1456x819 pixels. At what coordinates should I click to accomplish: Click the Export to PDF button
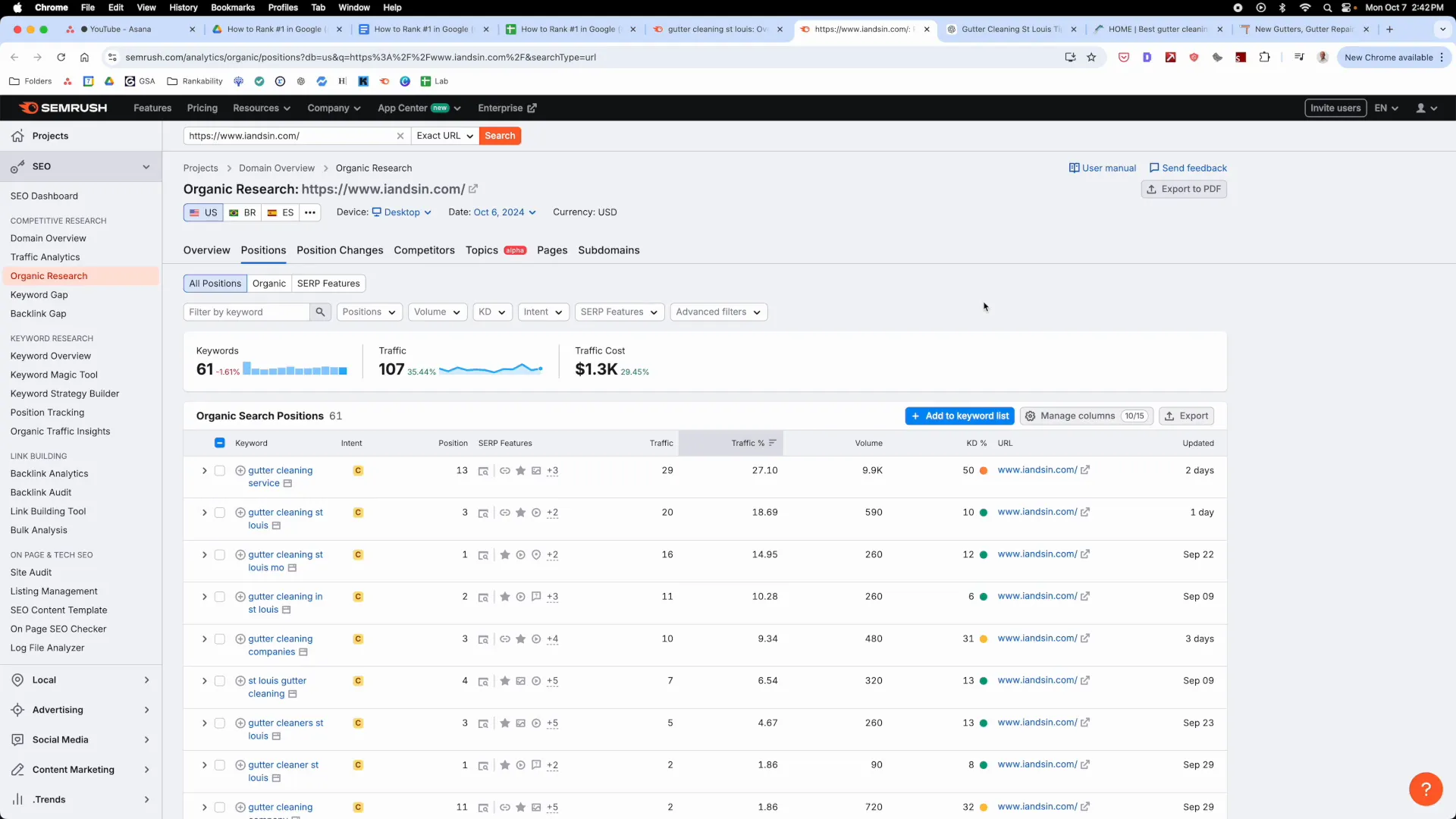pyautogui.click(x=1184, y=189)
